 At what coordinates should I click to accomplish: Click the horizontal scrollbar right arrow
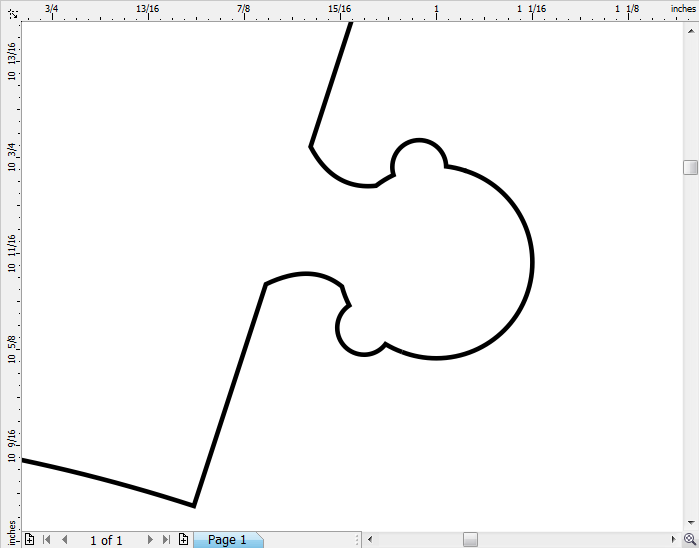coord(674,540)
